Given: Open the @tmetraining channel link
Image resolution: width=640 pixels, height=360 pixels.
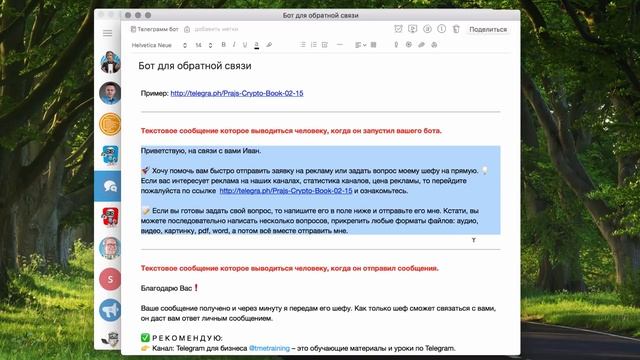Looking at the screenshot, I should tap(269, 348).
